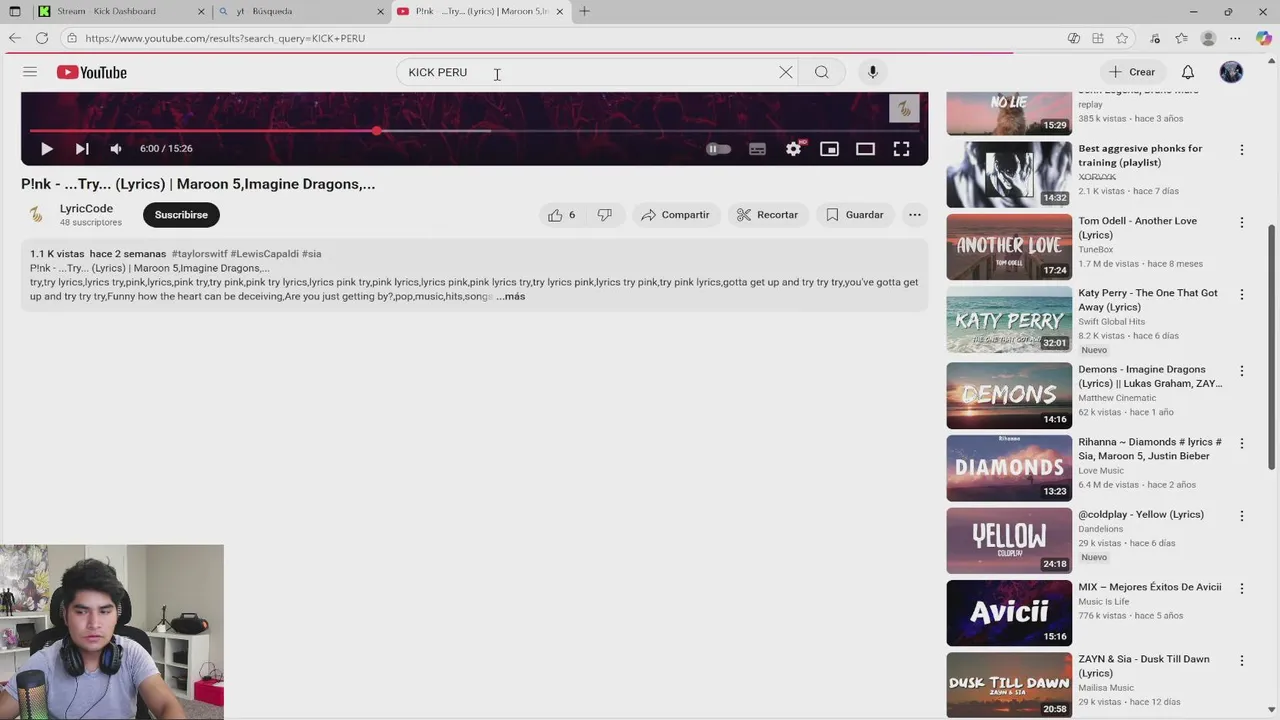Toggle subtitles in the player
Image resolution: width=1280 pixels, height=720 pixels.
[x=757, y=149]
